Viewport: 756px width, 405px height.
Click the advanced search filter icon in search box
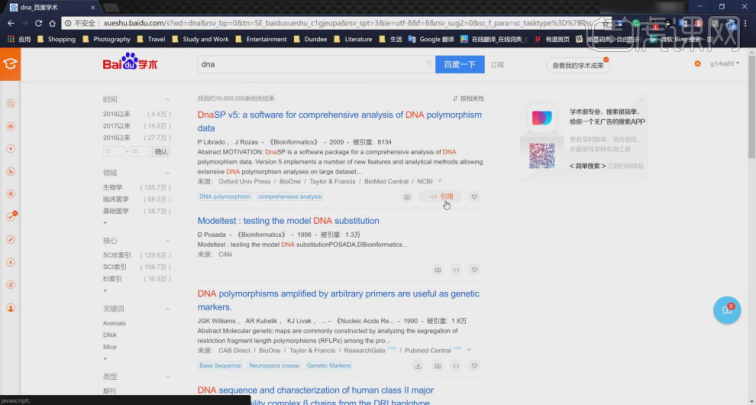(x=429, y=64)
